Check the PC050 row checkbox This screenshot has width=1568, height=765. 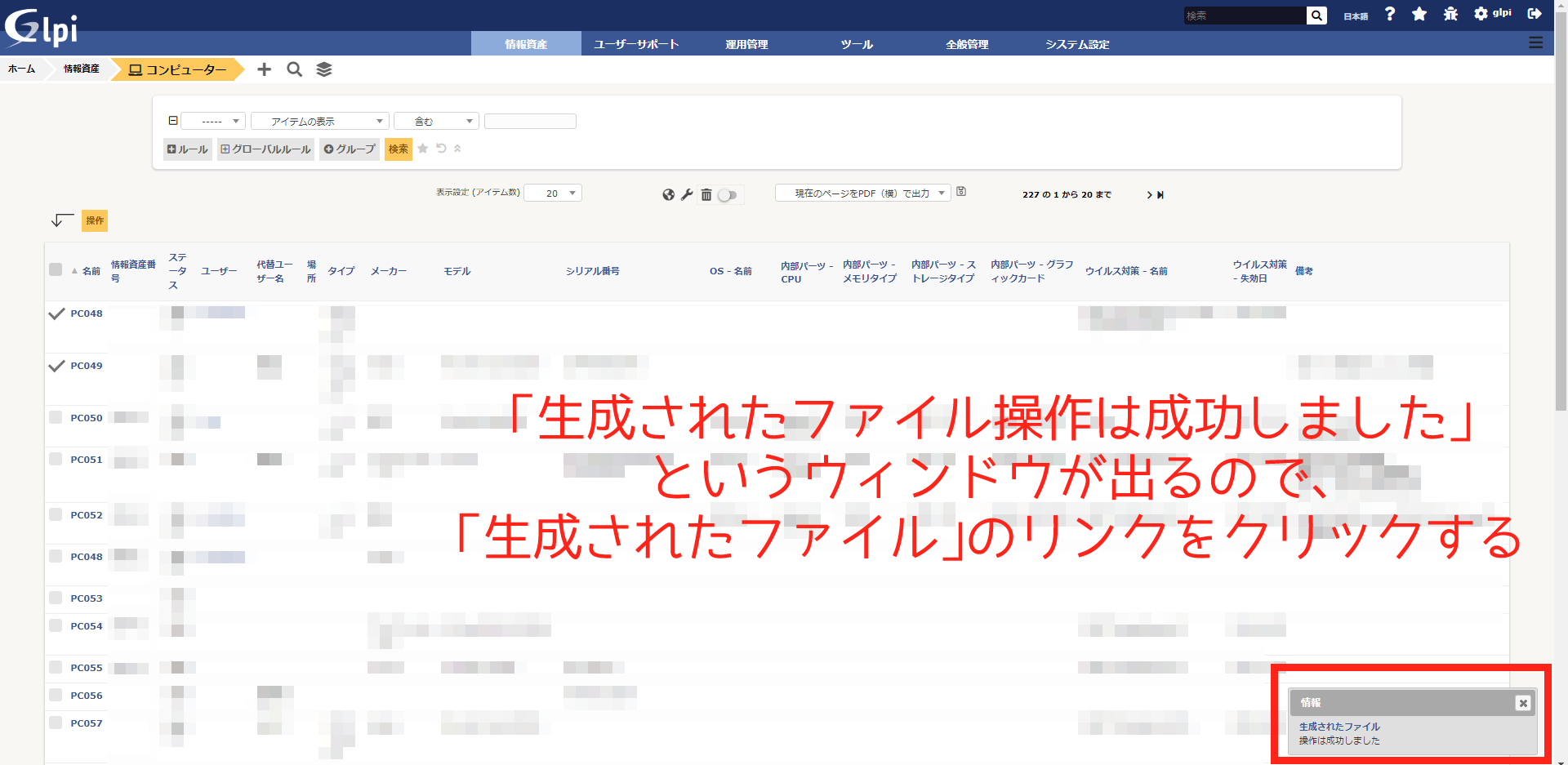pos(56,417)
